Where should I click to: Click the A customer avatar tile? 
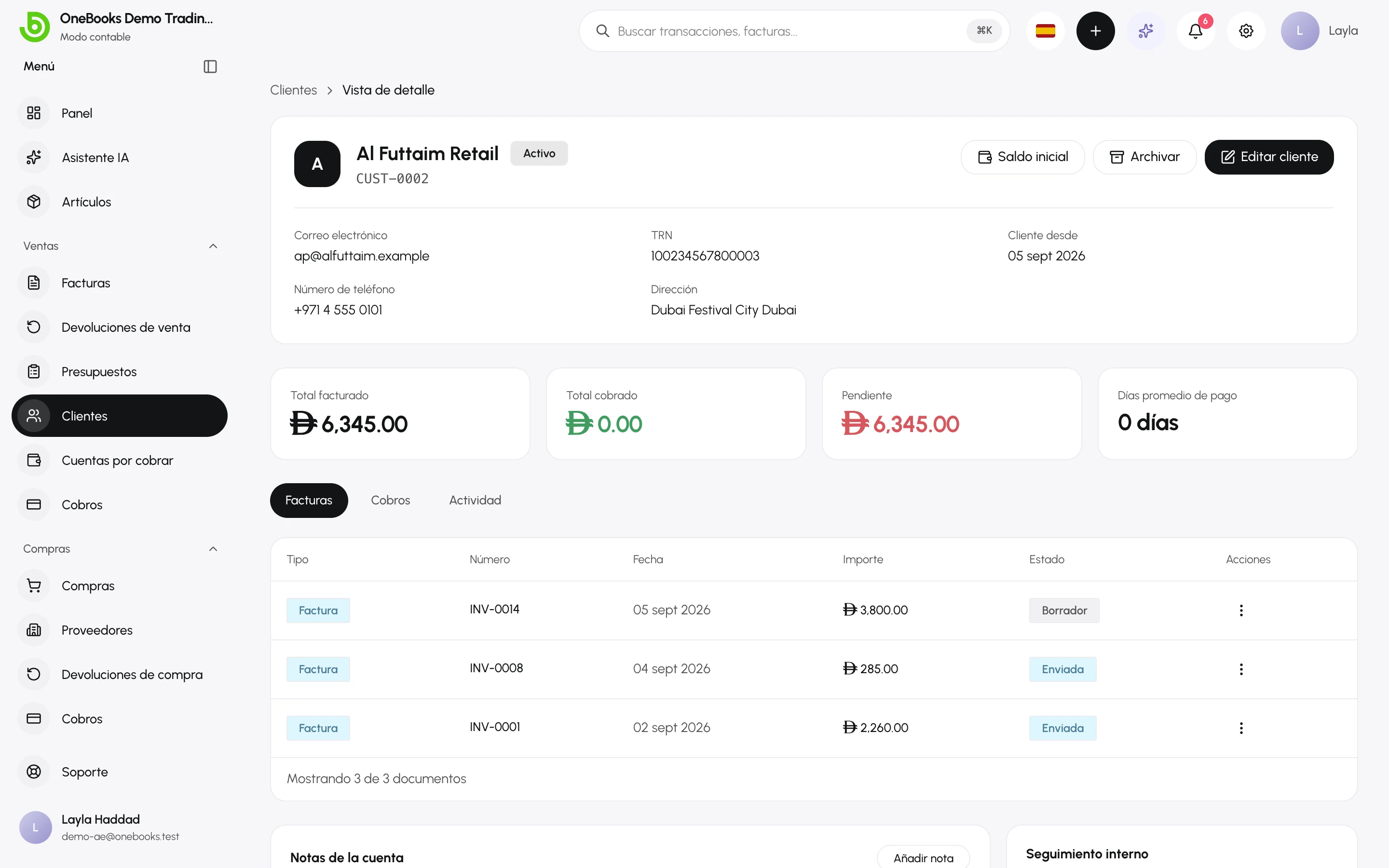(317, 163)
